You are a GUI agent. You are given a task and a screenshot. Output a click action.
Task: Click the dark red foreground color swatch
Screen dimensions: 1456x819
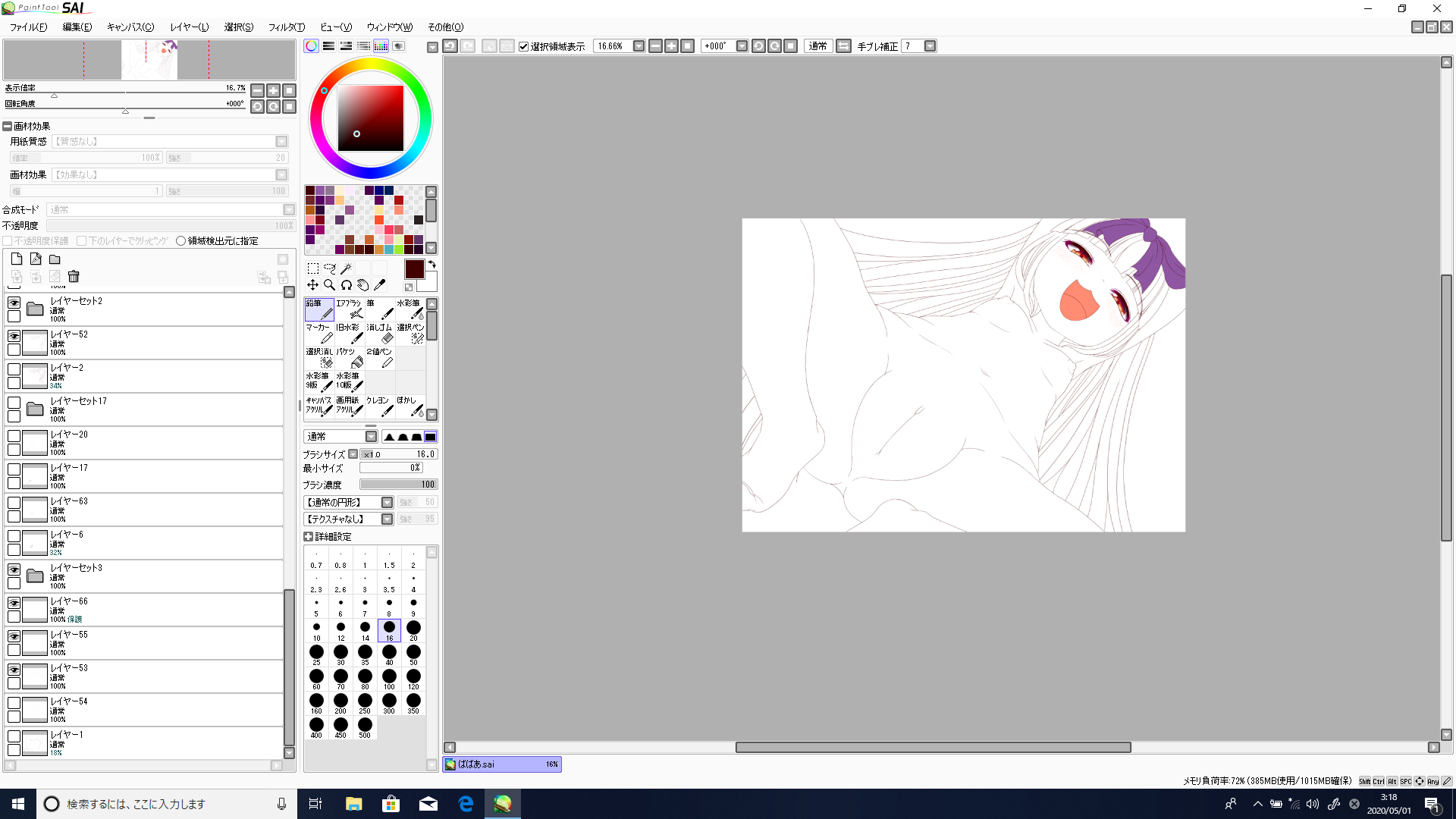coord(414,269)
